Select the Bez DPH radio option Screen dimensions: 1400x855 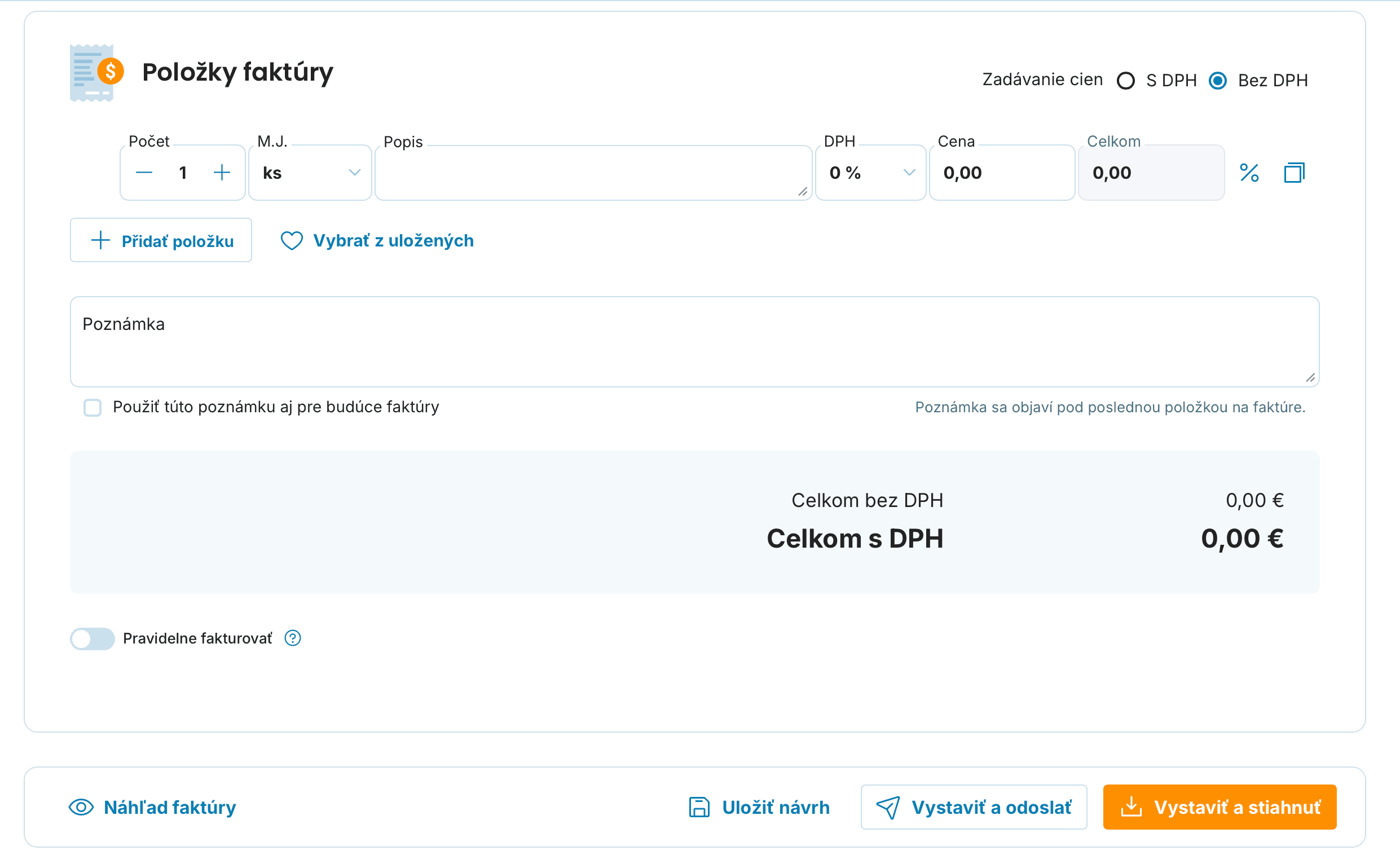pos(1218,81)
